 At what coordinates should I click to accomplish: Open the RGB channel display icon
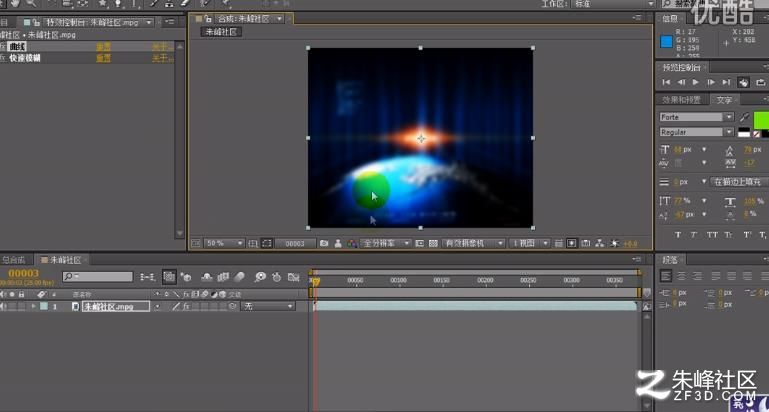tap(352, 243)
